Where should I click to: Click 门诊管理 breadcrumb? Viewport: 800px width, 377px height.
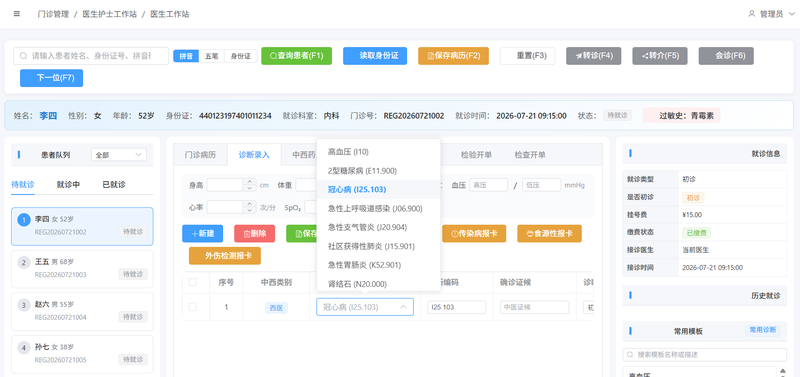coord(53,14)
